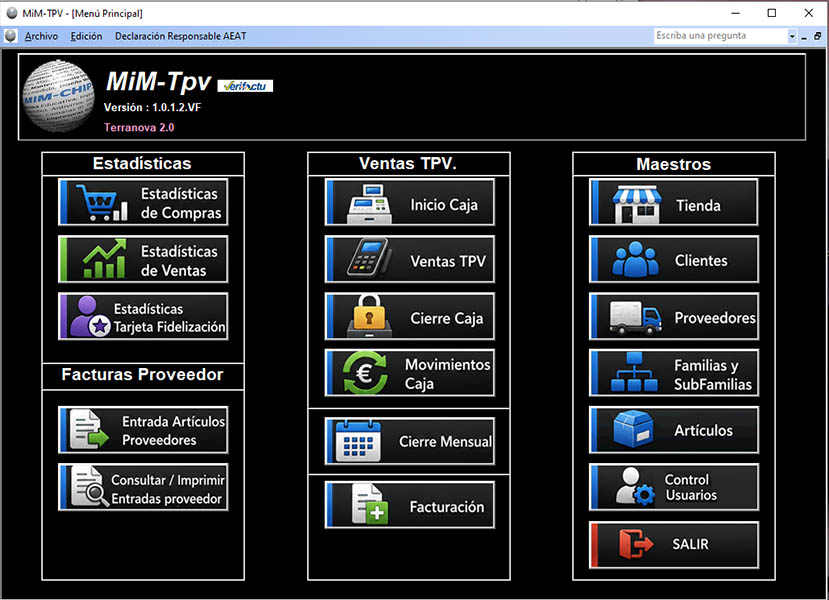Restore the inner menu document window

817,36
